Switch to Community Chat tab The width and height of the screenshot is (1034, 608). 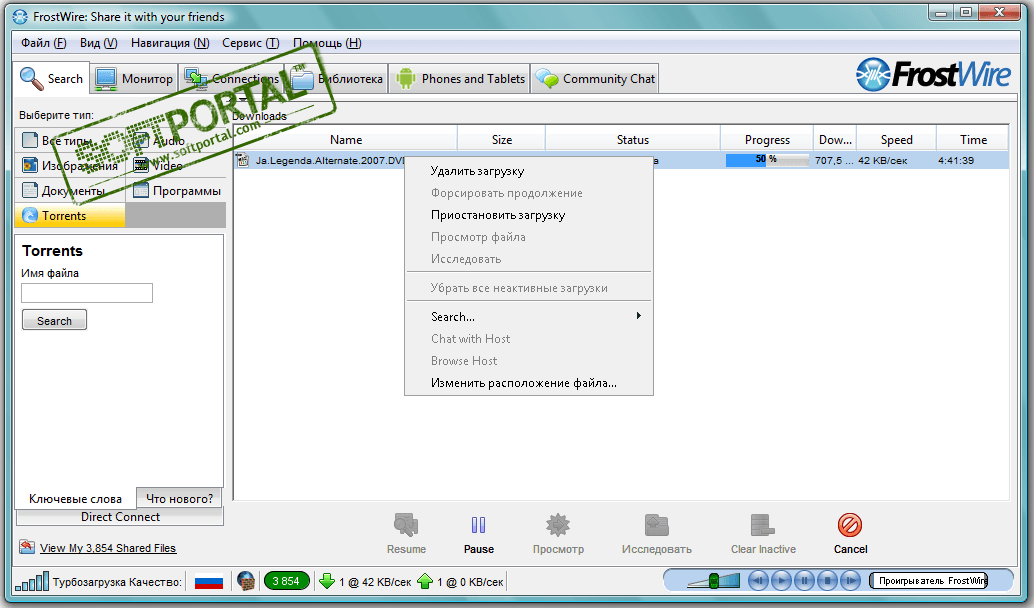pos(595,78)
